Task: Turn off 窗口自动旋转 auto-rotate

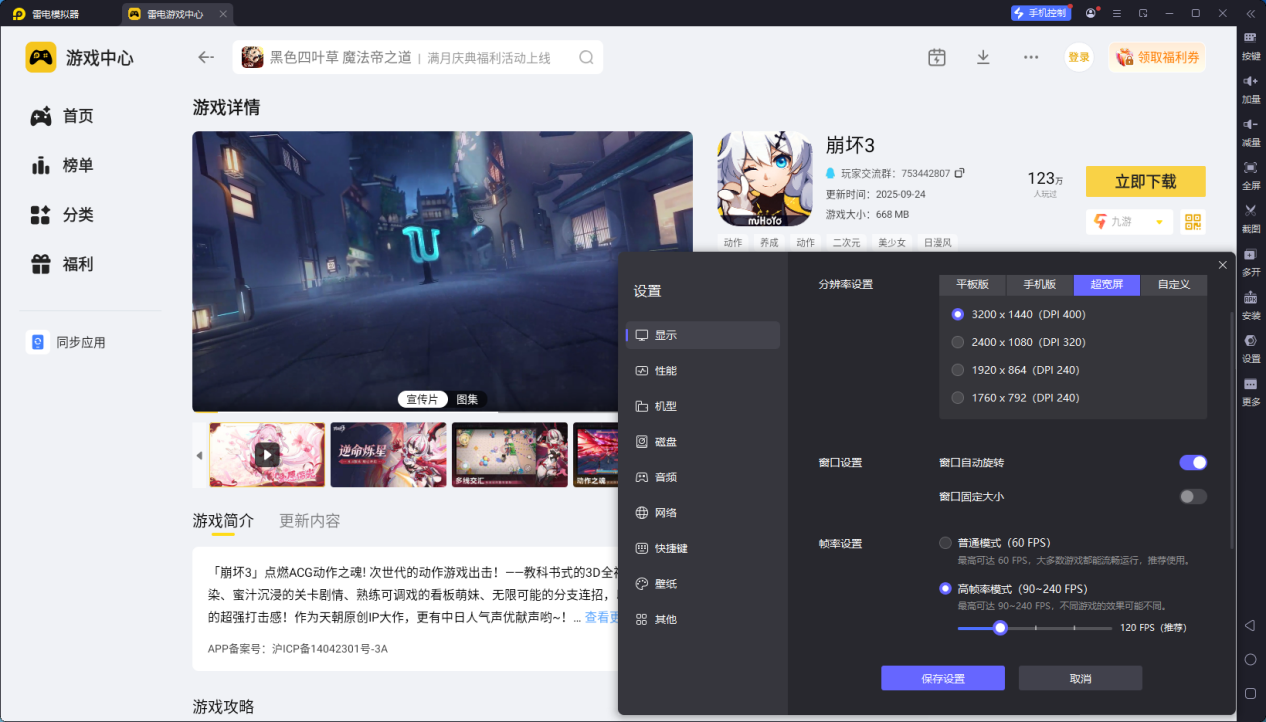Action: click(x=1192, y=462)
